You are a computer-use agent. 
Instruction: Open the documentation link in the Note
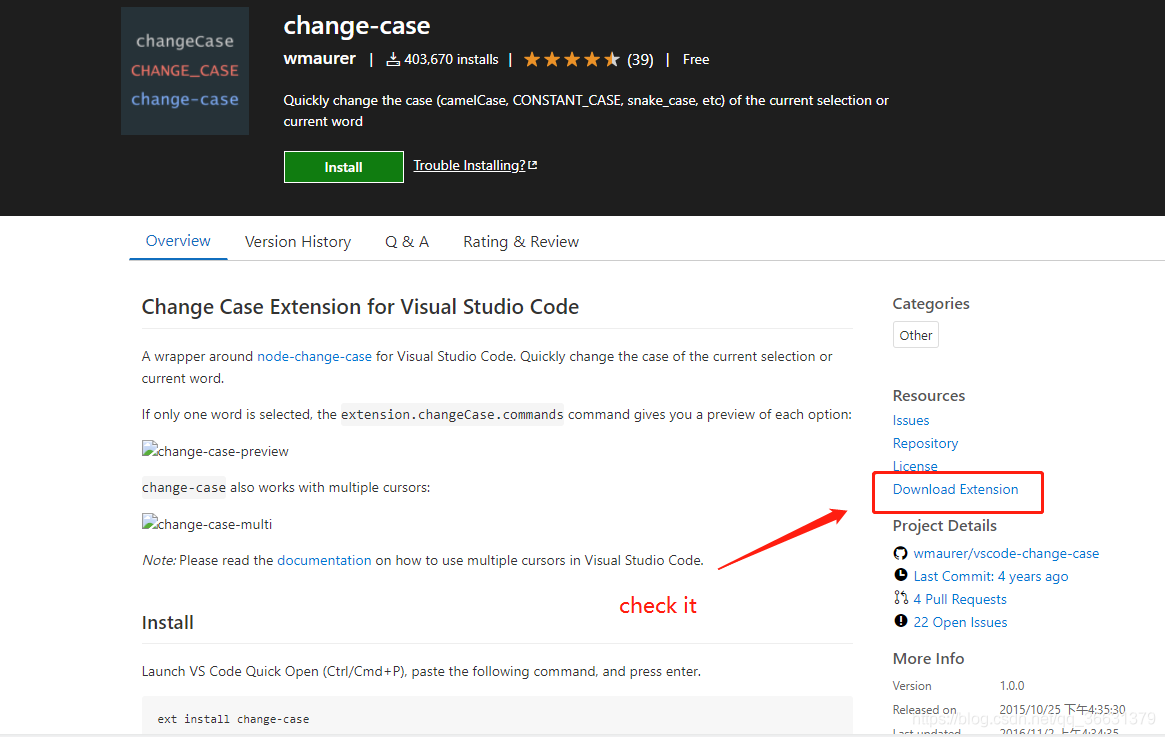[x=324, y=560]
